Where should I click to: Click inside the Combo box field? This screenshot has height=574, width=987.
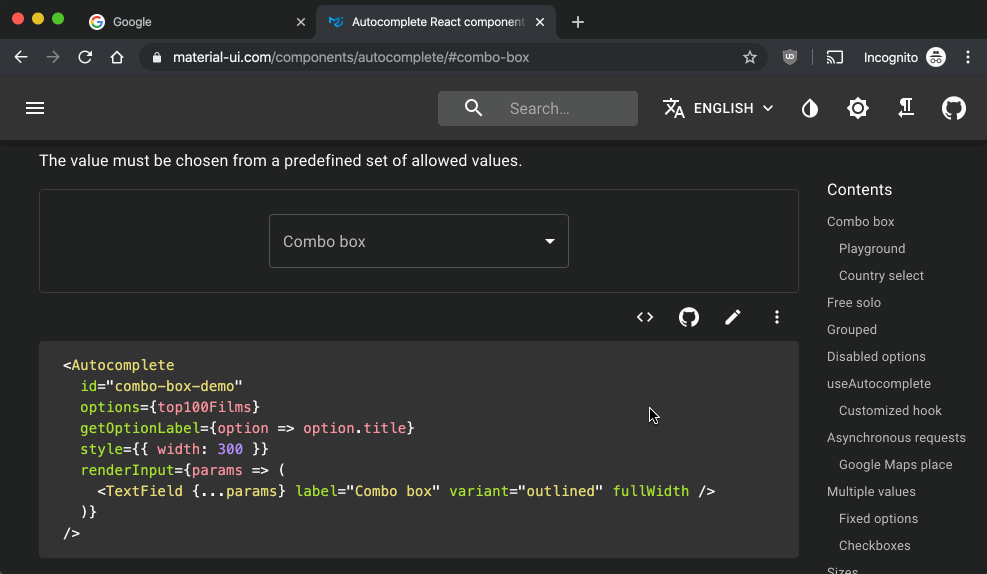pos(419,241)
